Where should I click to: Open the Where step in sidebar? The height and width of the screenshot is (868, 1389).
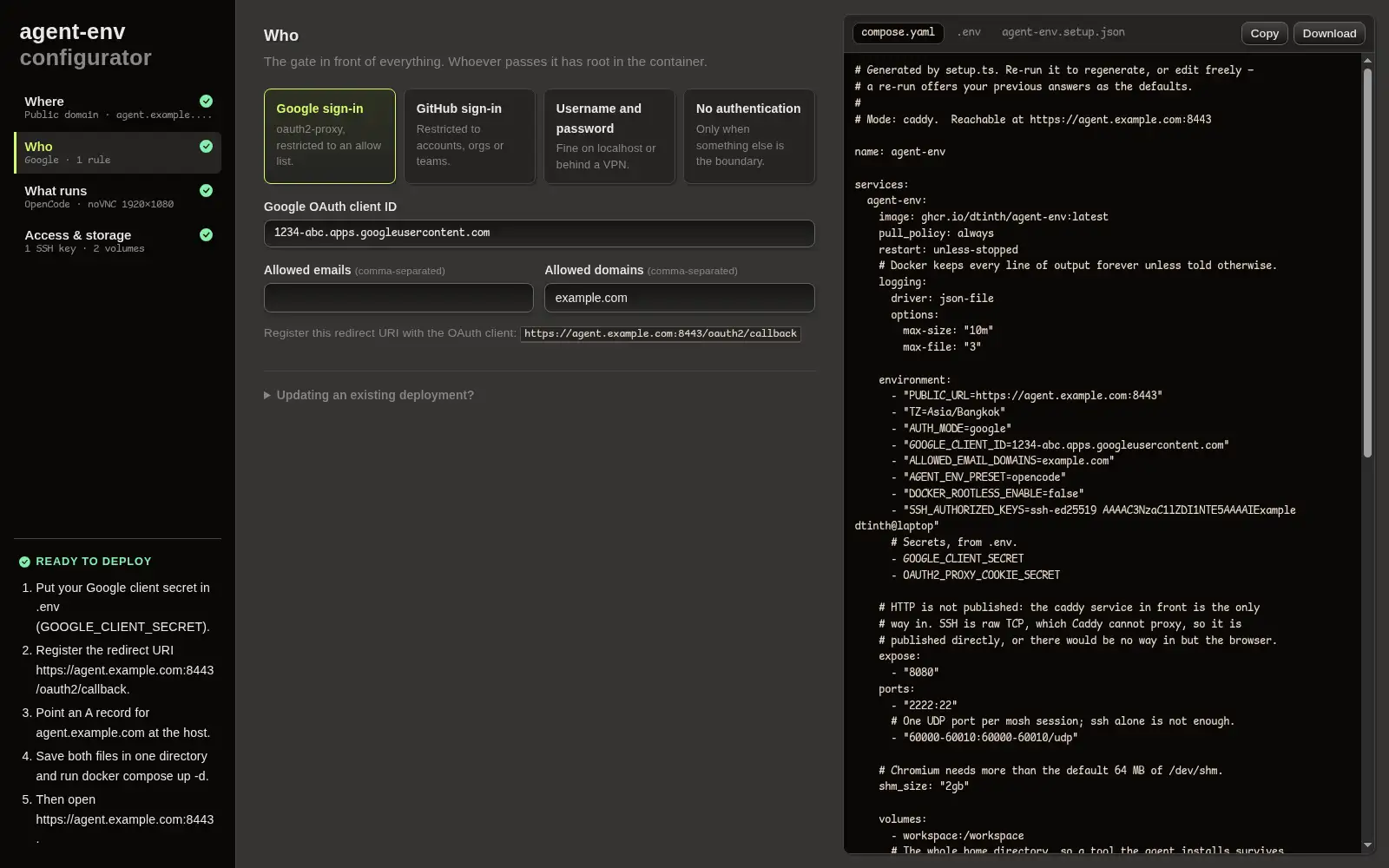[x=118, y=108]
